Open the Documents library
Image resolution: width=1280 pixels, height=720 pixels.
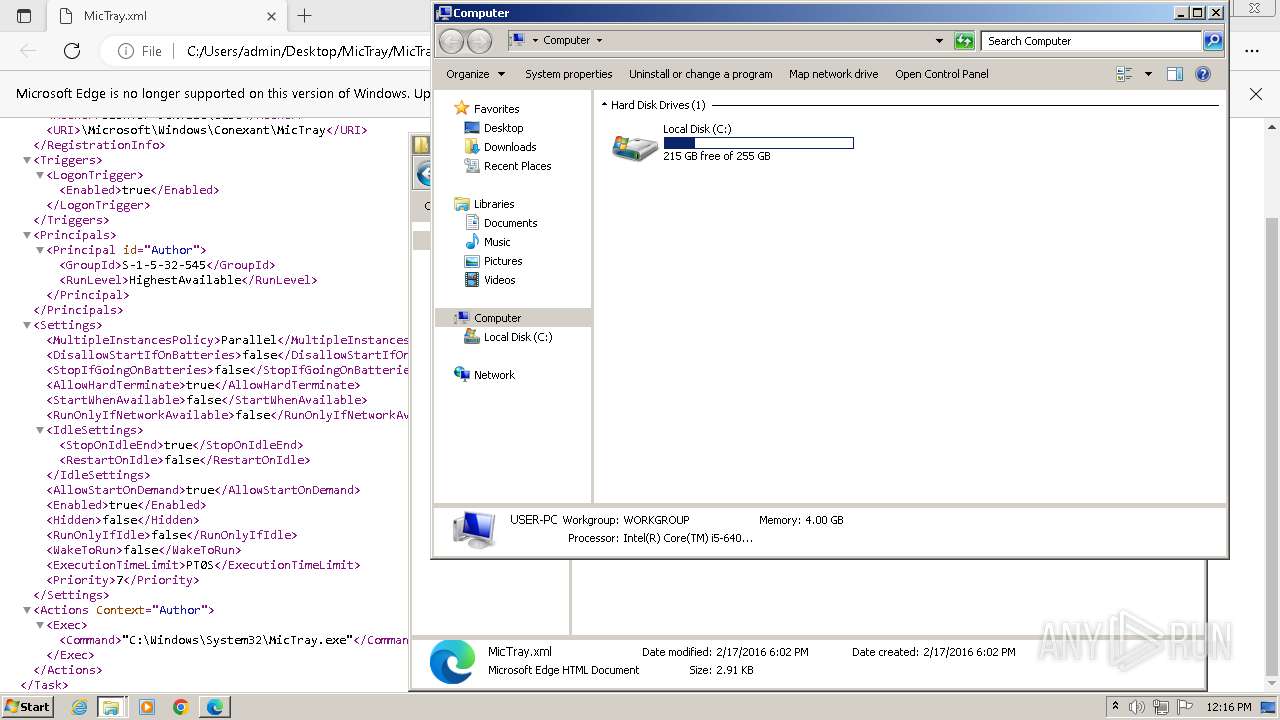pyautogui.click(x=510, y=223)
